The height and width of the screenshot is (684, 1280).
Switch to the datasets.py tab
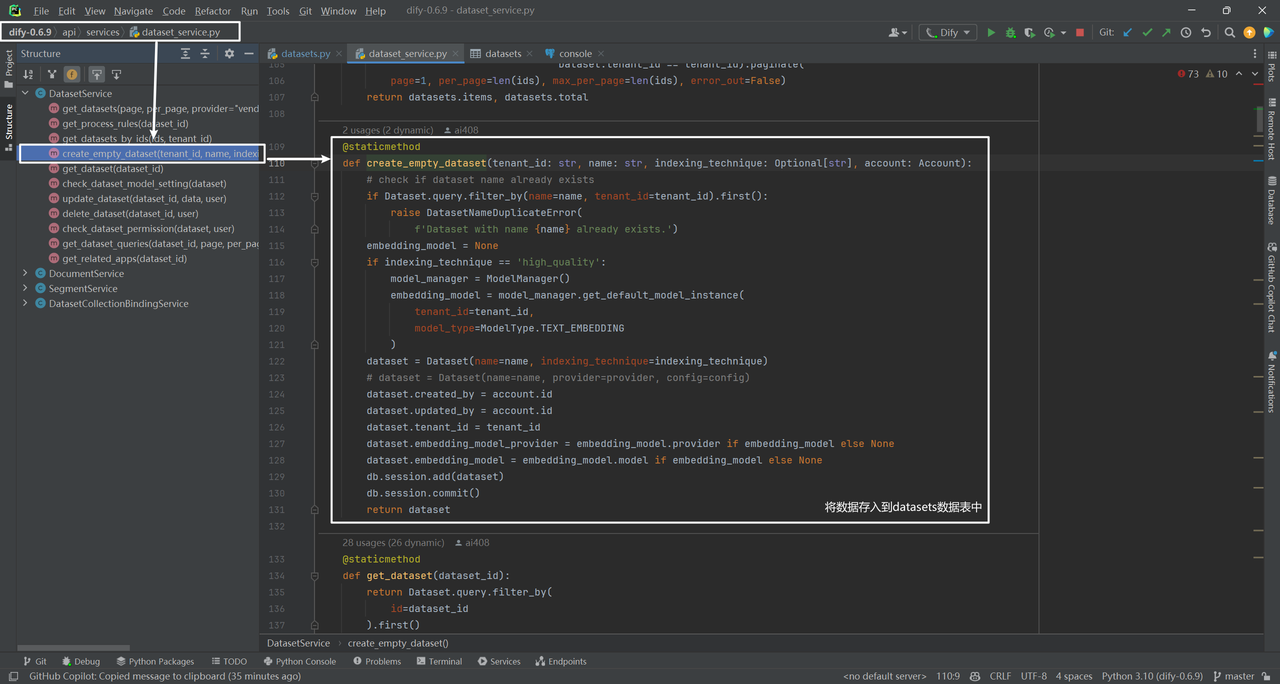point(305,53)
